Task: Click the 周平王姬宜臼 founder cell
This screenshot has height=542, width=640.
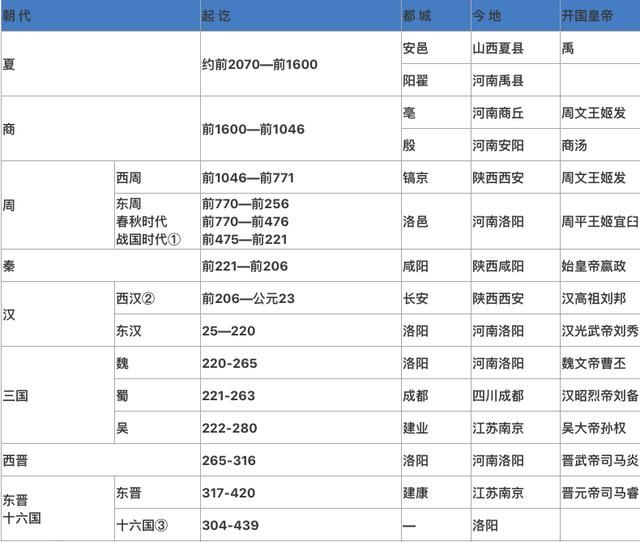Action: click(600, 221)
